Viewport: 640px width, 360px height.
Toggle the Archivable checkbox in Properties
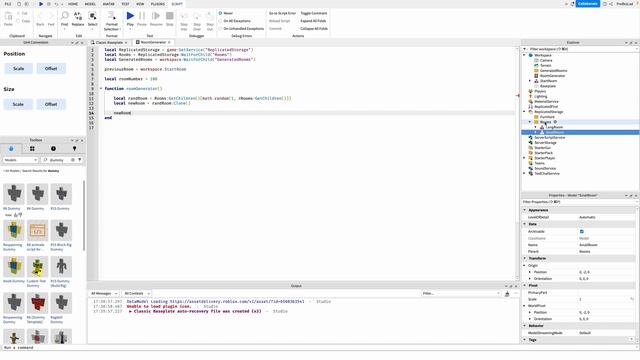(x=582, y=231)
